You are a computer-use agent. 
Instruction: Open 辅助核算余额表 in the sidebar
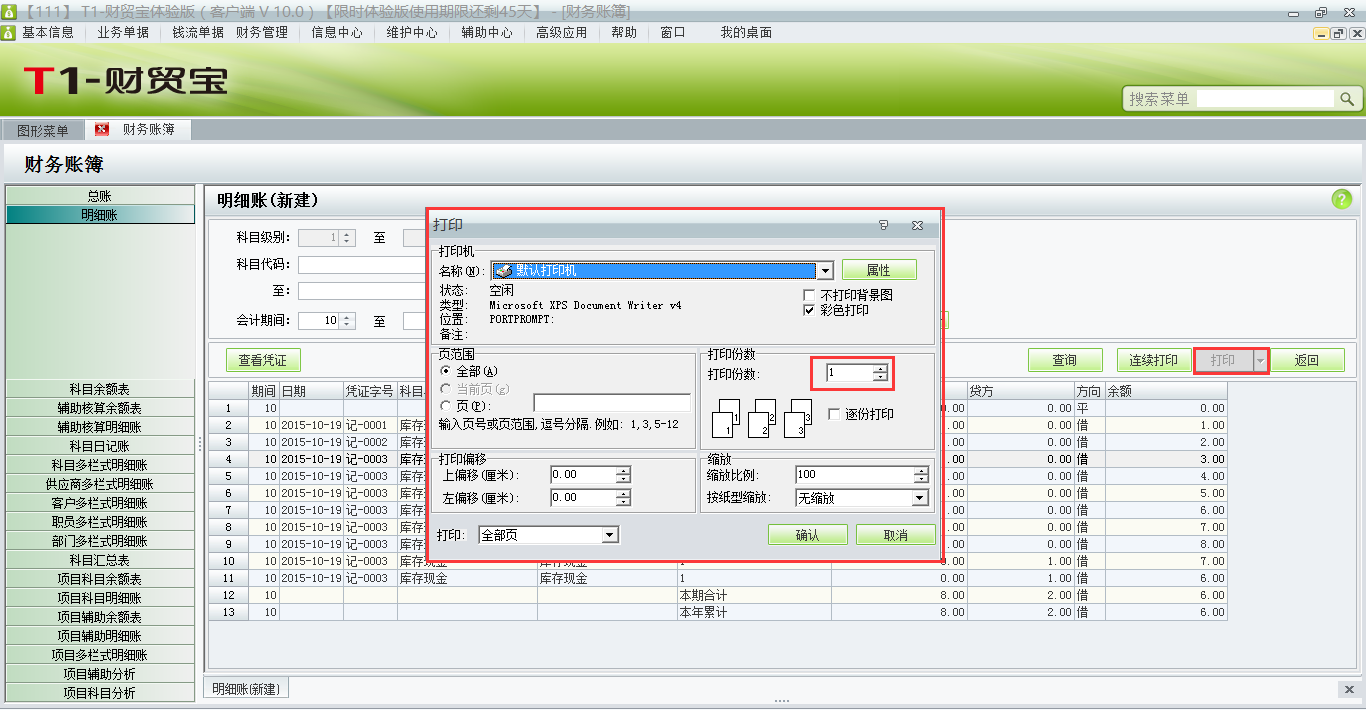100,408
